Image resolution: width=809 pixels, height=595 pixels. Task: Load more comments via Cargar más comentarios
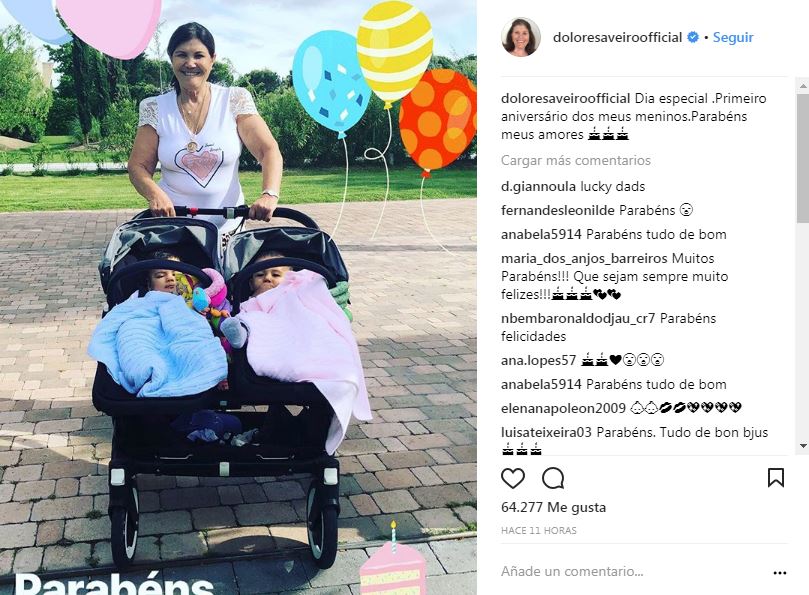coord(576,160)
